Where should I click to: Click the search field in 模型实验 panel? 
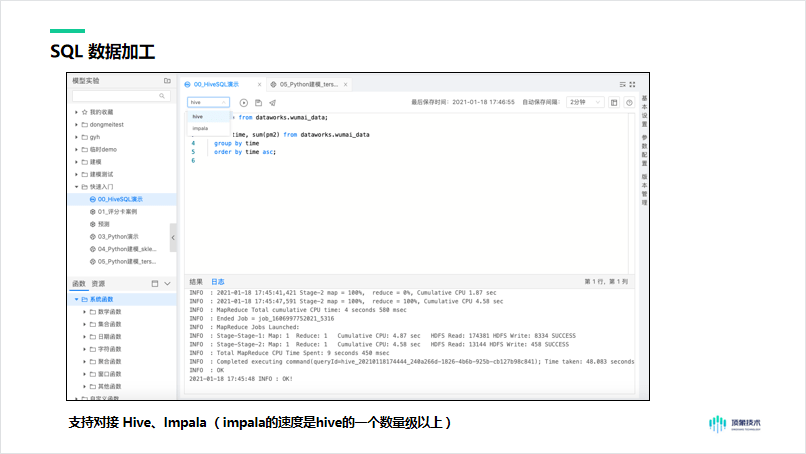point(119,95)
